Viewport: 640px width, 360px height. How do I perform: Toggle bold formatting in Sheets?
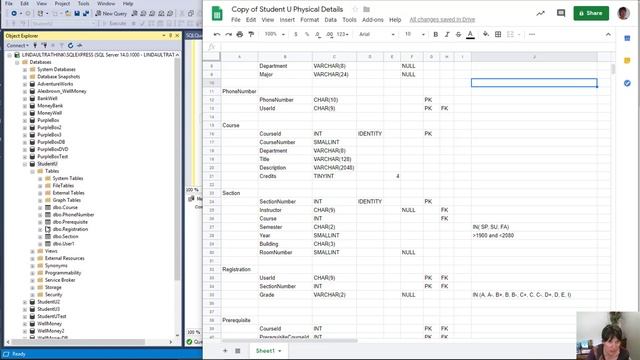[x=436, y=34]
